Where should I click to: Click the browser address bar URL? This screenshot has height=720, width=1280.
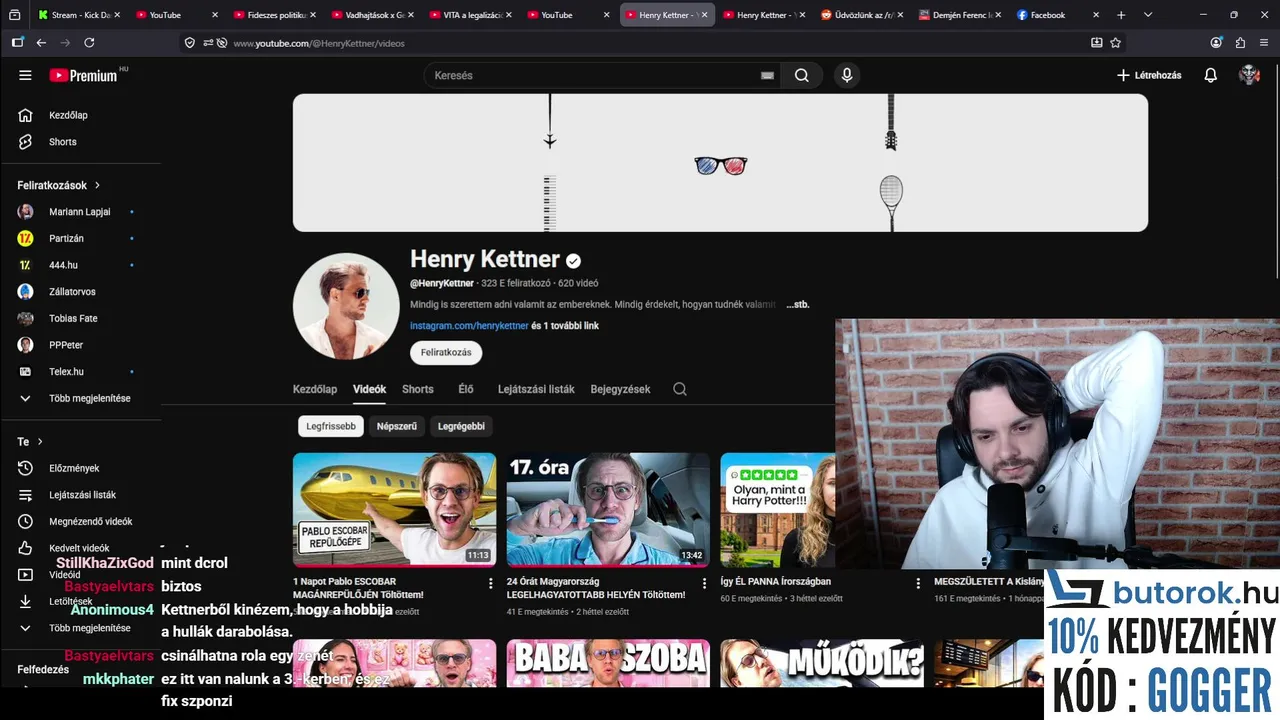(320, 43)
